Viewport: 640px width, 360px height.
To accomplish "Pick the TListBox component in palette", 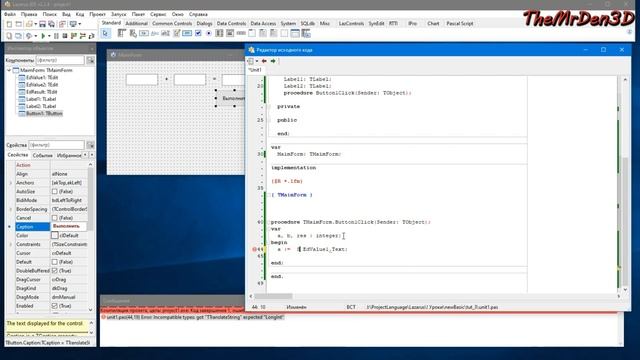I will [219, 33].
